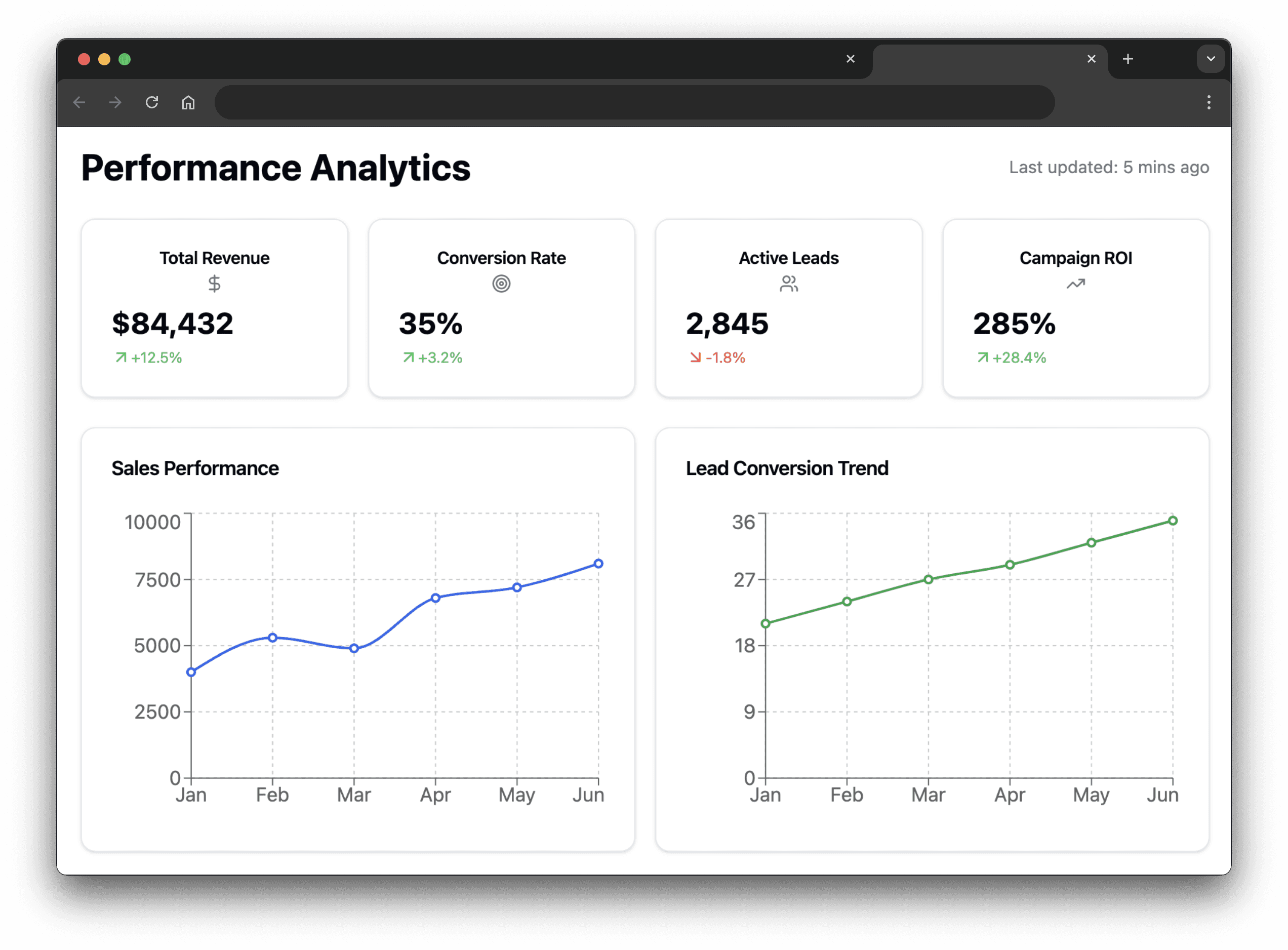1288x950 pixels.
Task: Click the April point on Sales Performance chart
Action: click(x=435, y=598)
